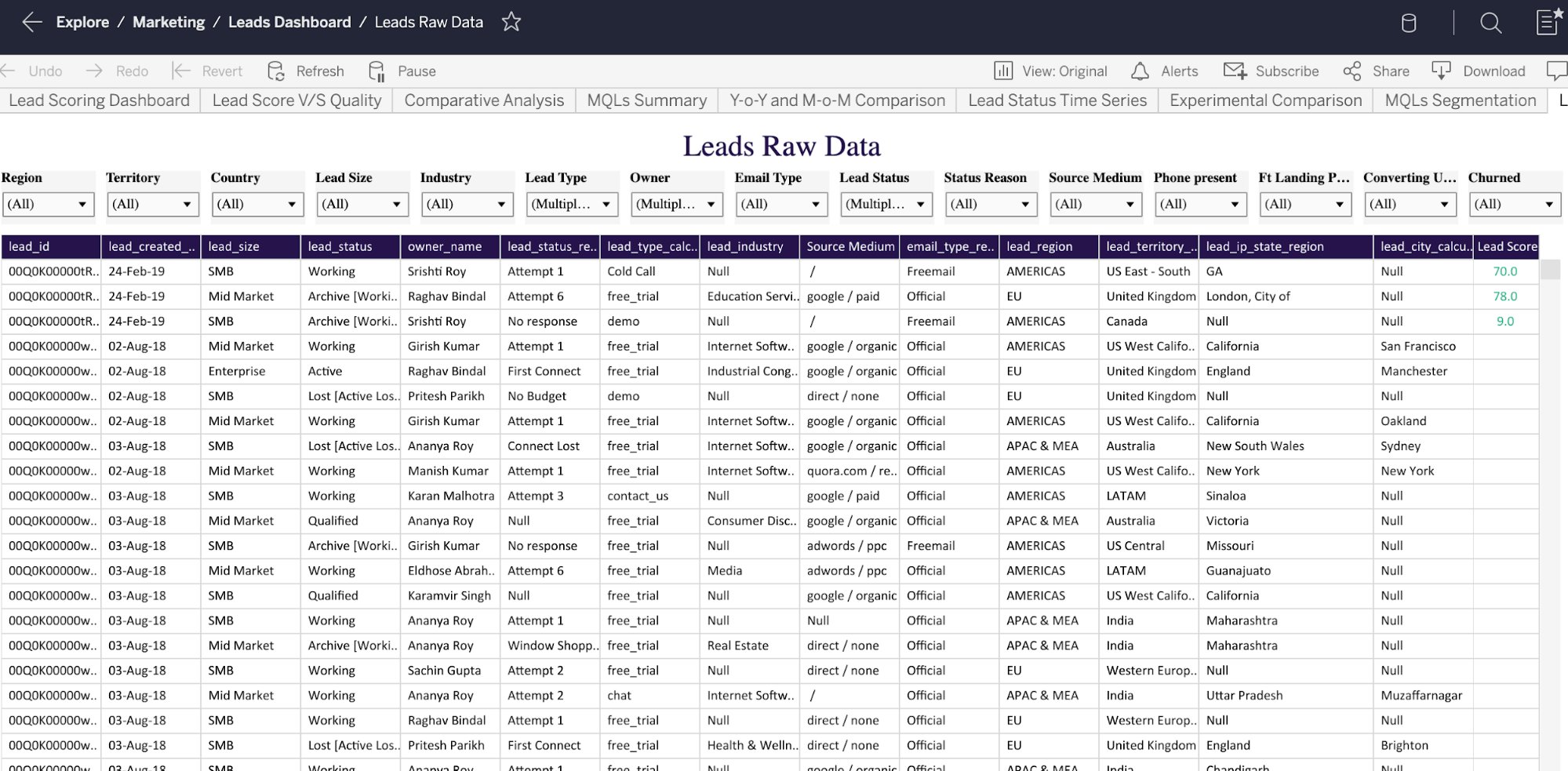Switch to Y-o-Y and M-o-M Comparison tab
This screenshot has width=1568, height=771.
[838, 100]
